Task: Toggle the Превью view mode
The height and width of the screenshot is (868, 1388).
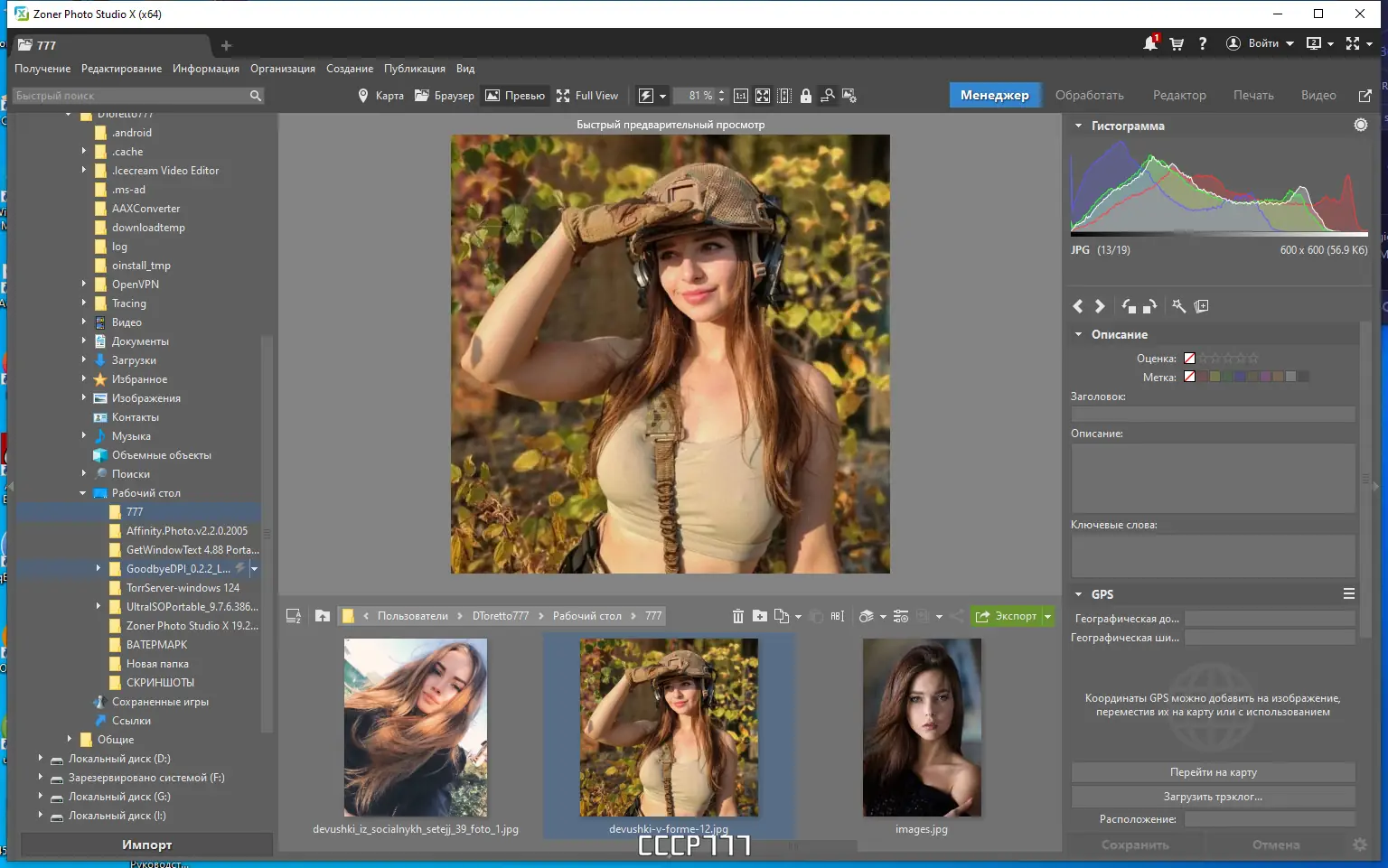Action: click(515, 96)
